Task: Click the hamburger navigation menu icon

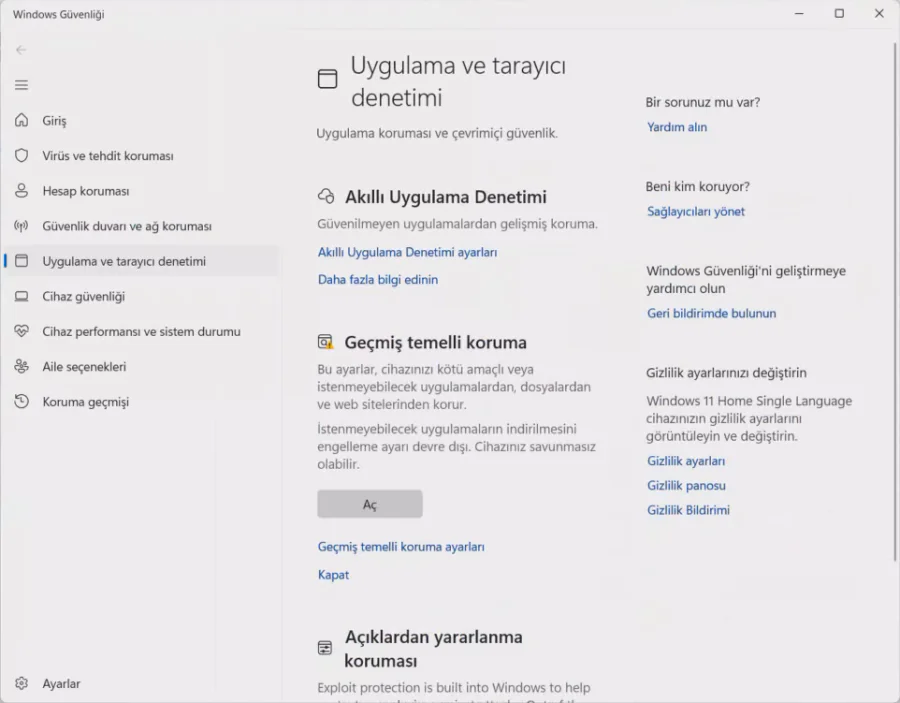Action: point(21,84)
